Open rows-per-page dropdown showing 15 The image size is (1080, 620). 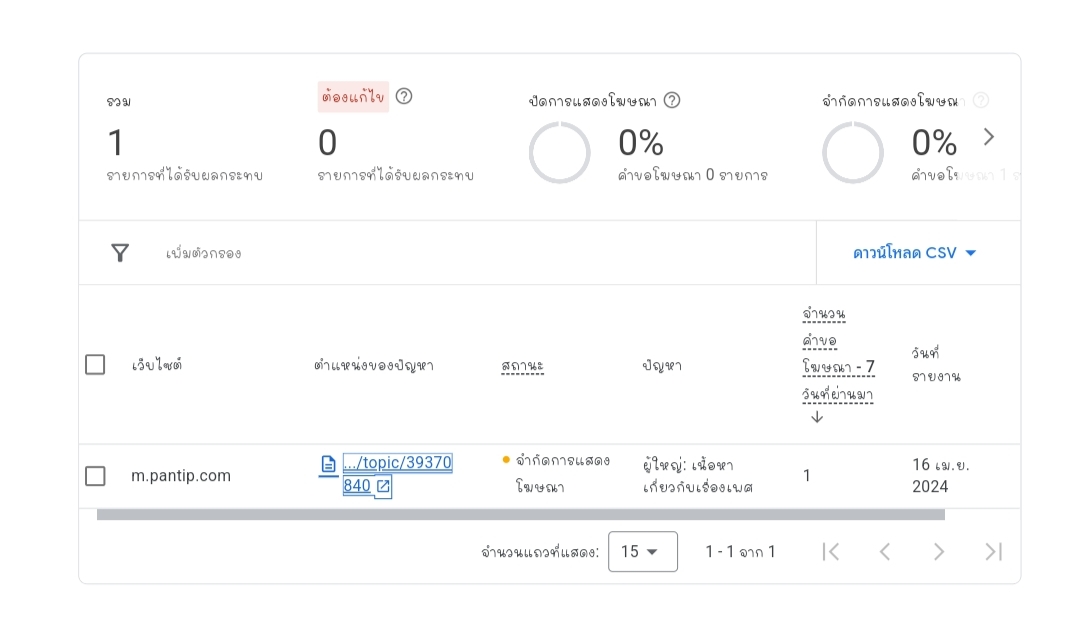coord(643,552)
